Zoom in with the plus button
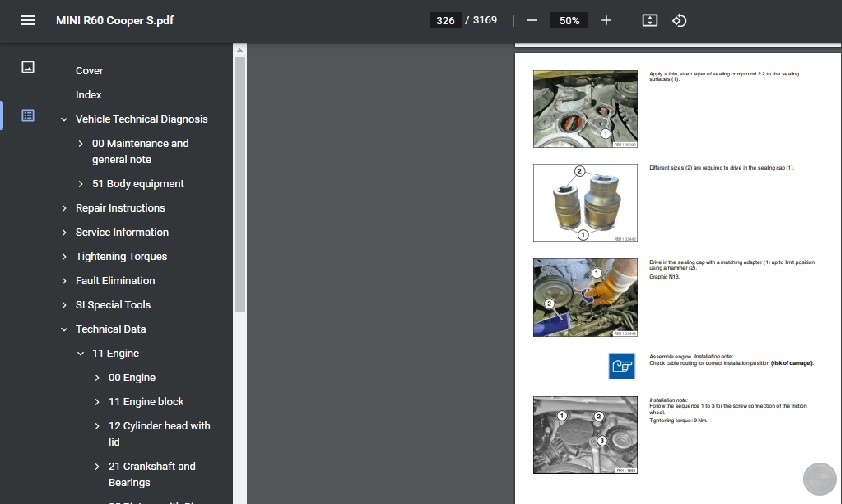The width and height of the screenshot is (842, 504). pyautogui.click(x=606, y=20)
